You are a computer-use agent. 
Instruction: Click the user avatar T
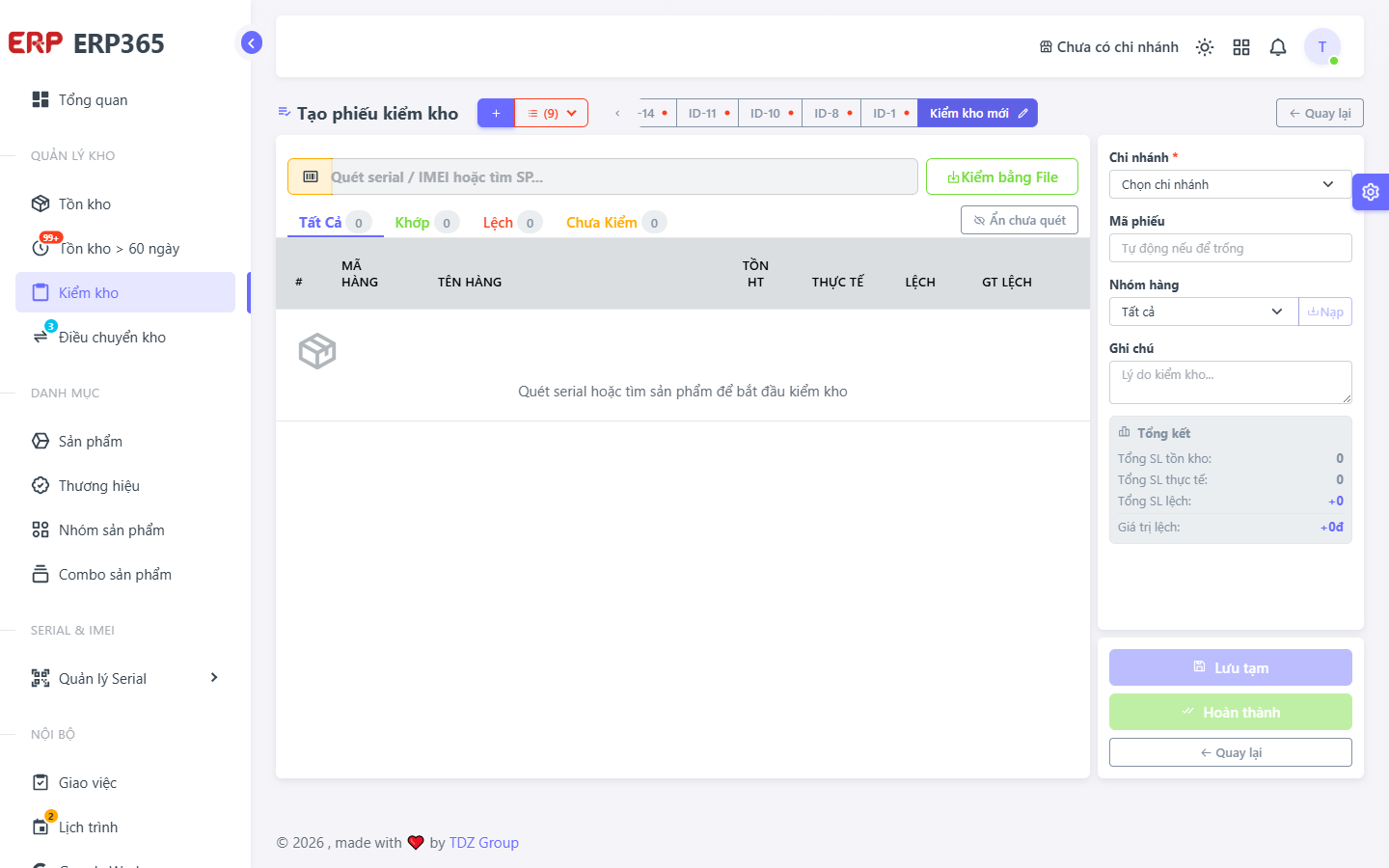[x=1322, y=46]
